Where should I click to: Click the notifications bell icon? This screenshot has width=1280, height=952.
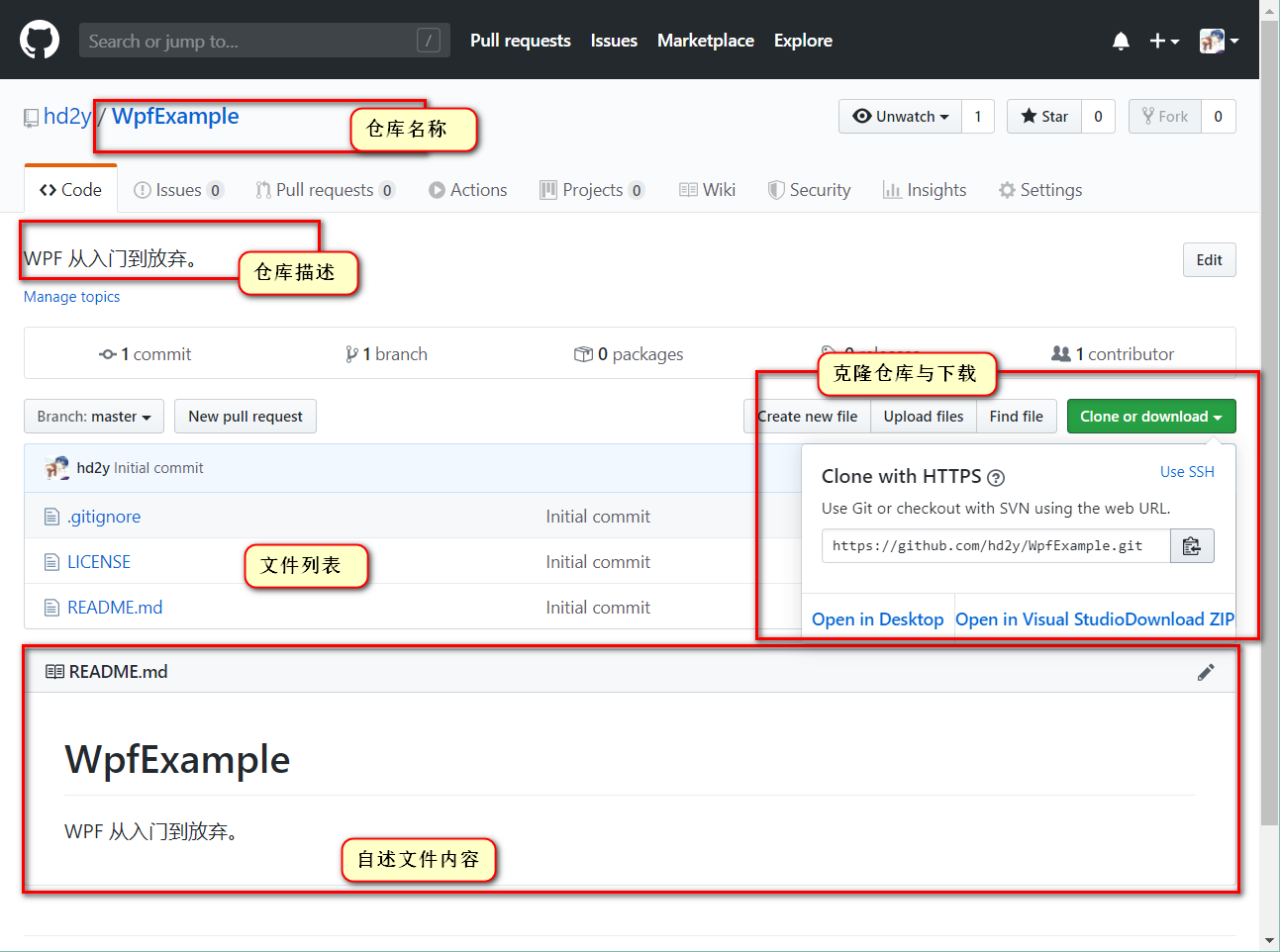click(1121, 41)
